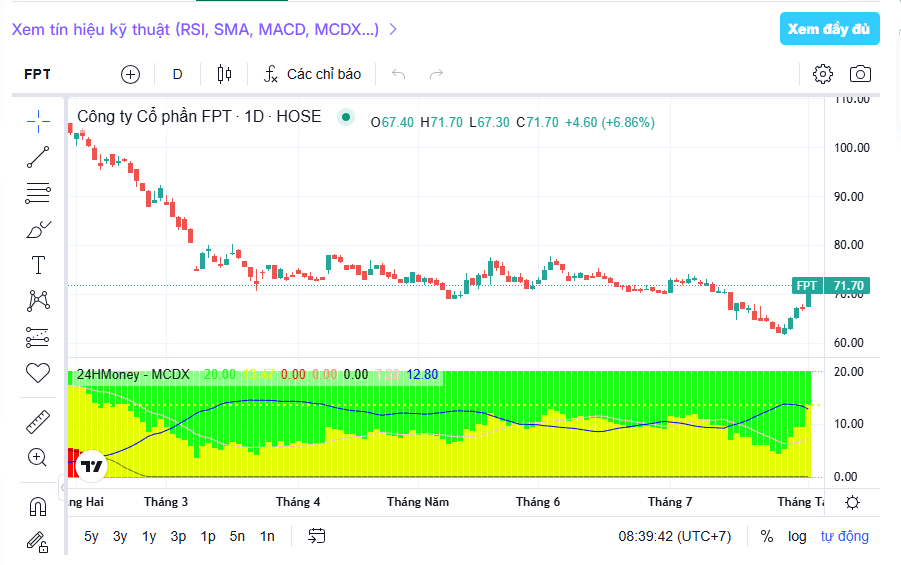Toggle log scale mode
901x565 pixels.
click(797, 536)
